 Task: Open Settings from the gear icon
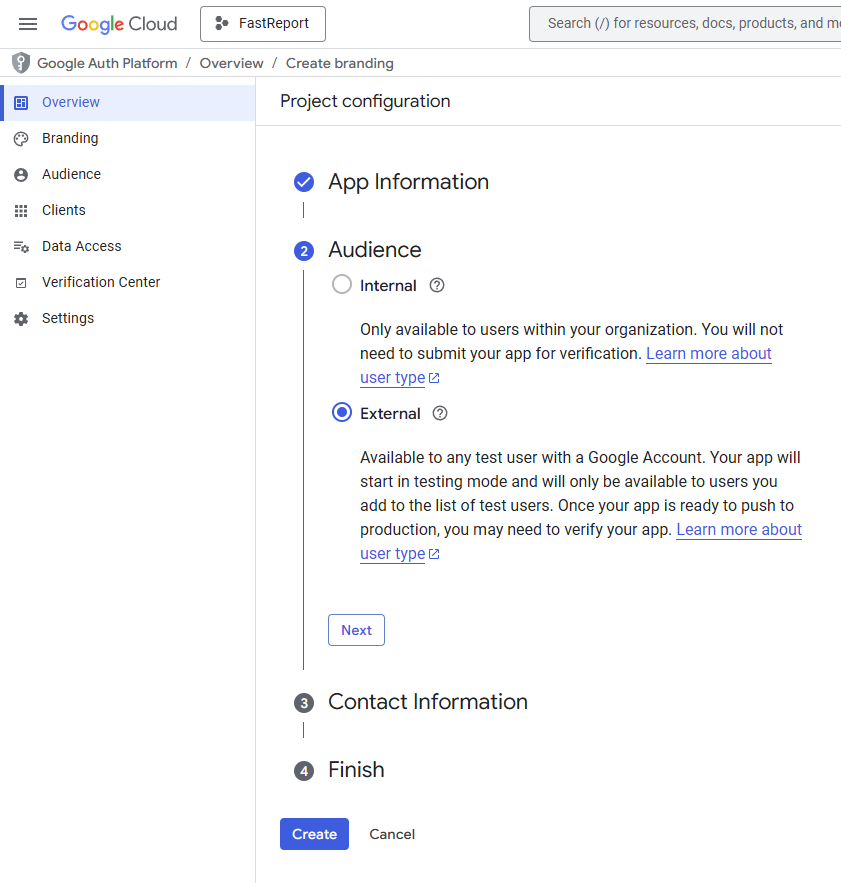[21, 318]
